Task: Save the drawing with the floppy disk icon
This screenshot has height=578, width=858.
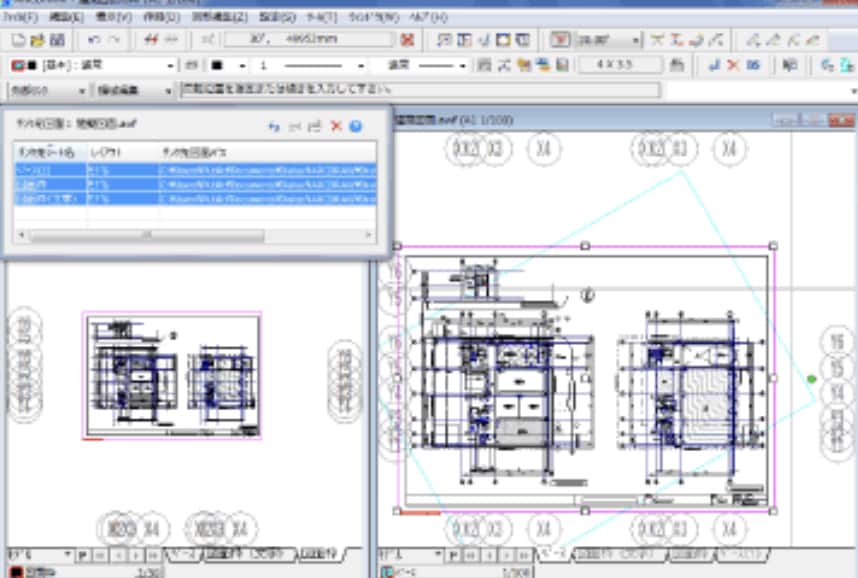Action: coord(57,40)
